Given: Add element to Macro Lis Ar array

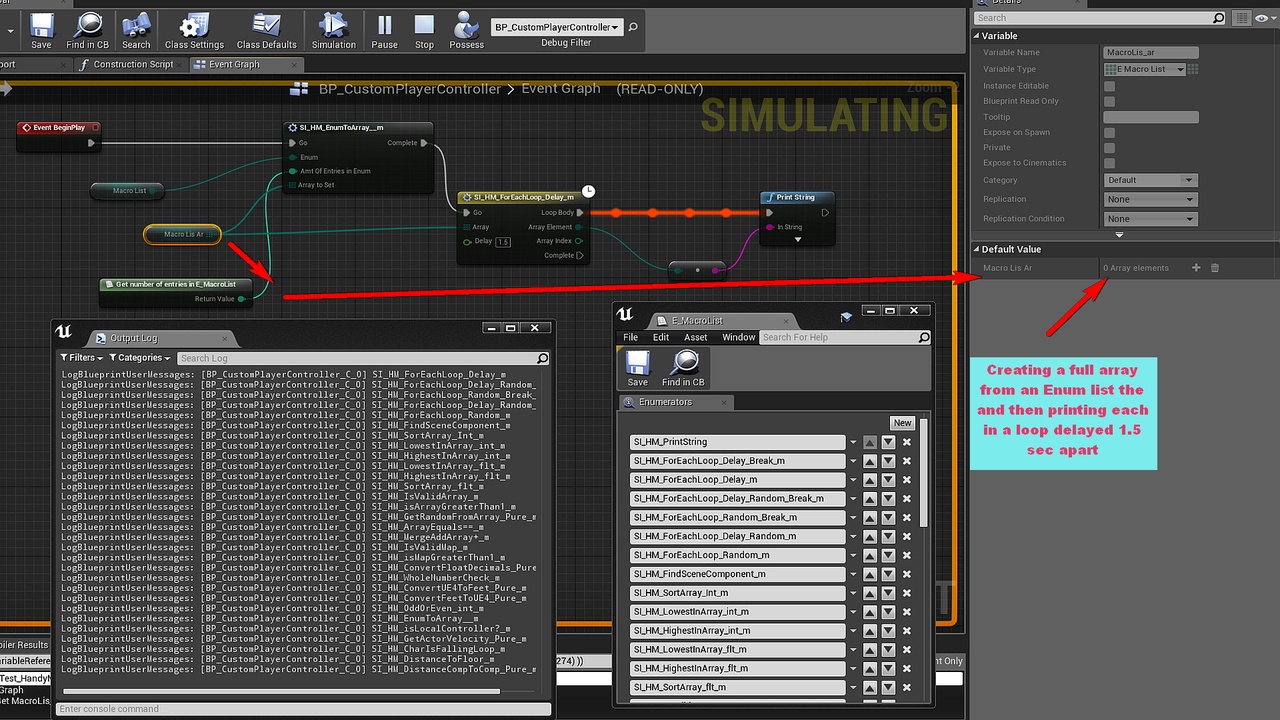Looking at the screenshot, I should point(1196,268).
